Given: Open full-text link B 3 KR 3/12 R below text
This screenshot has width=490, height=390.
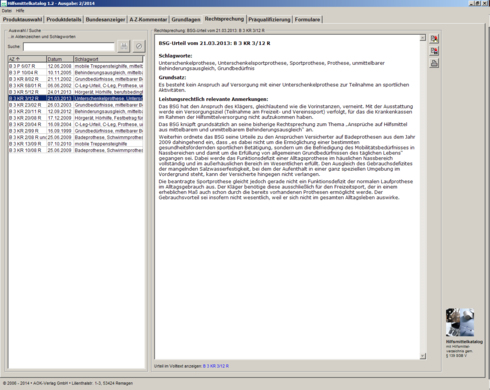Looking at the screenshot, I should 216,366.
